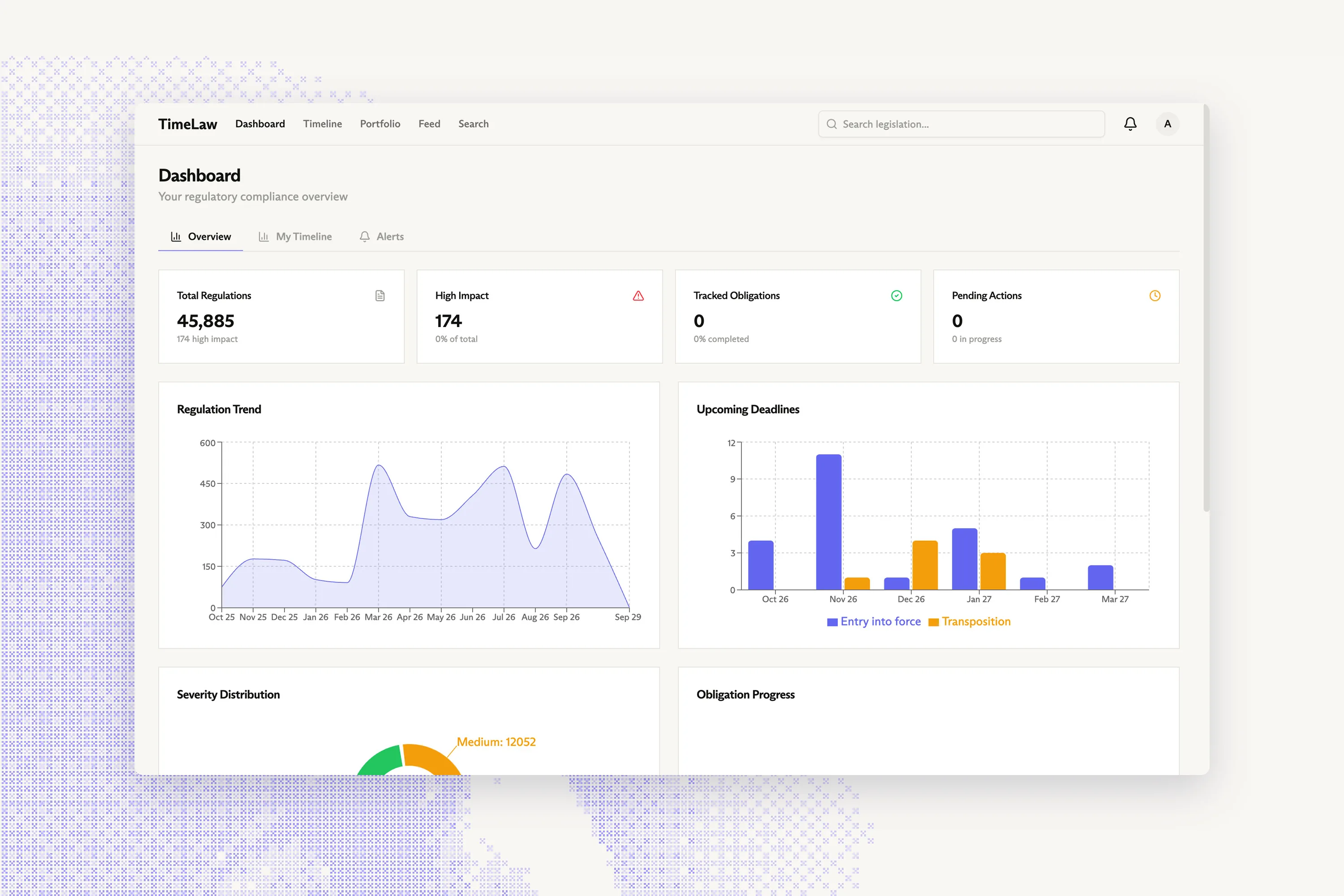Click the Obligation Progress heading

point(745,694)
